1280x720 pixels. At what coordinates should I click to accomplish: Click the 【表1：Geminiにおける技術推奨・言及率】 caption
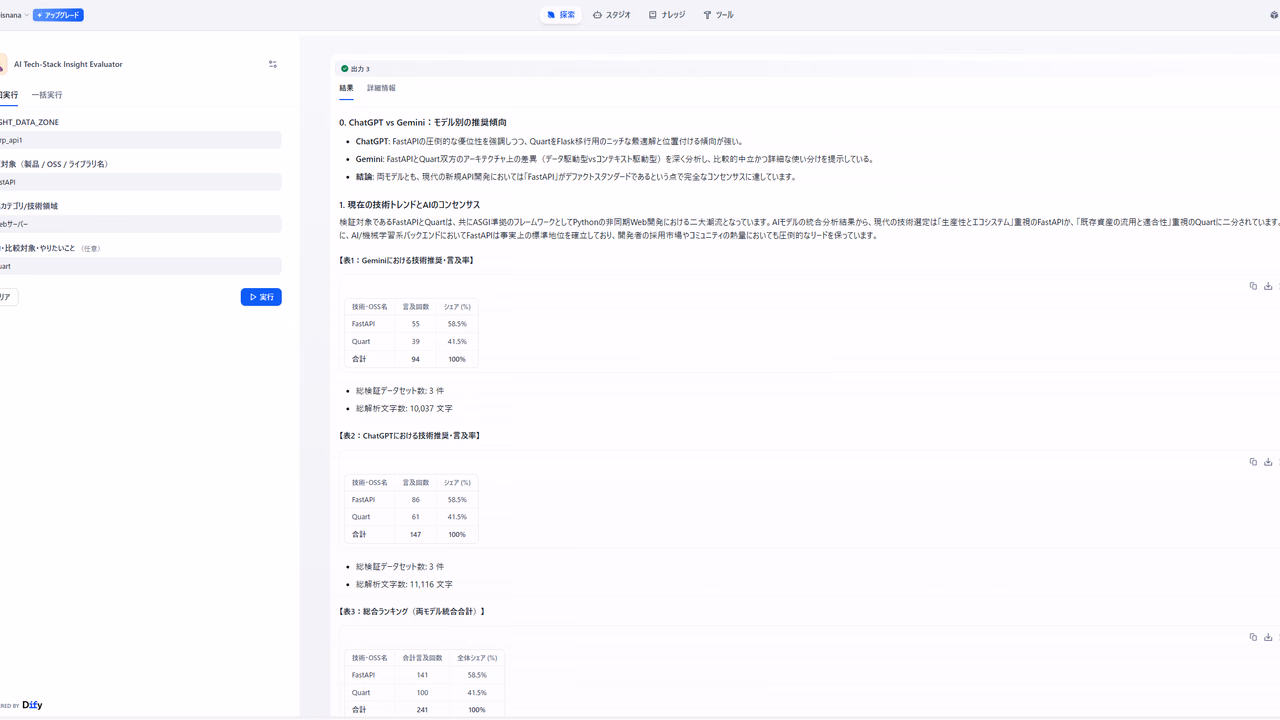pyautogui.click(x=406, y=260)
